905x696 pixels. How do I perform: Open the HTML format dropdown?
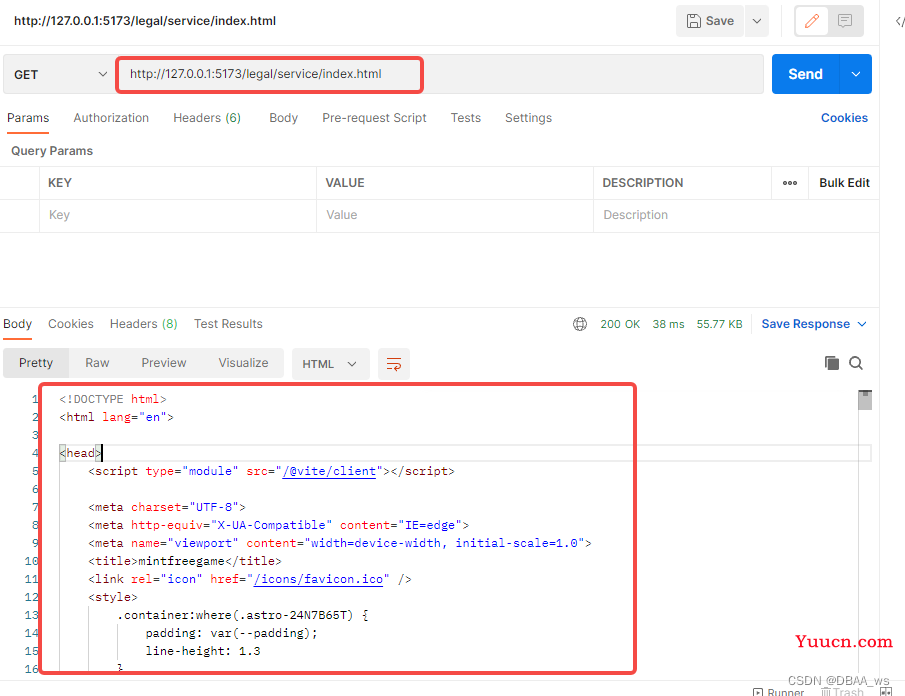click(330, 364)
